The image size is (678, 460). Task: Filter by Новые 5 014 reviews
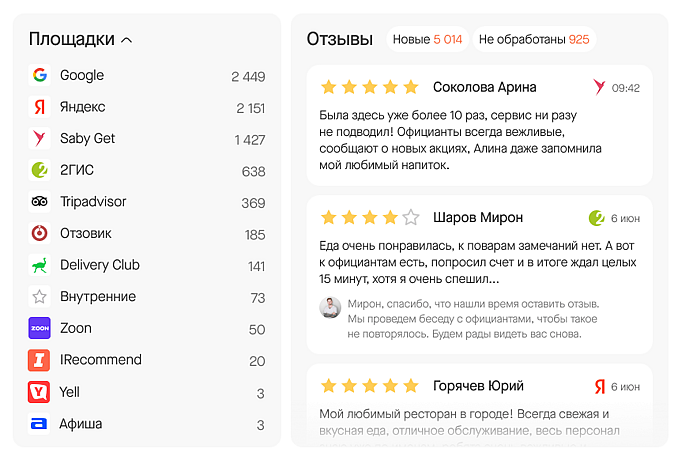click(x=427, y=39)
